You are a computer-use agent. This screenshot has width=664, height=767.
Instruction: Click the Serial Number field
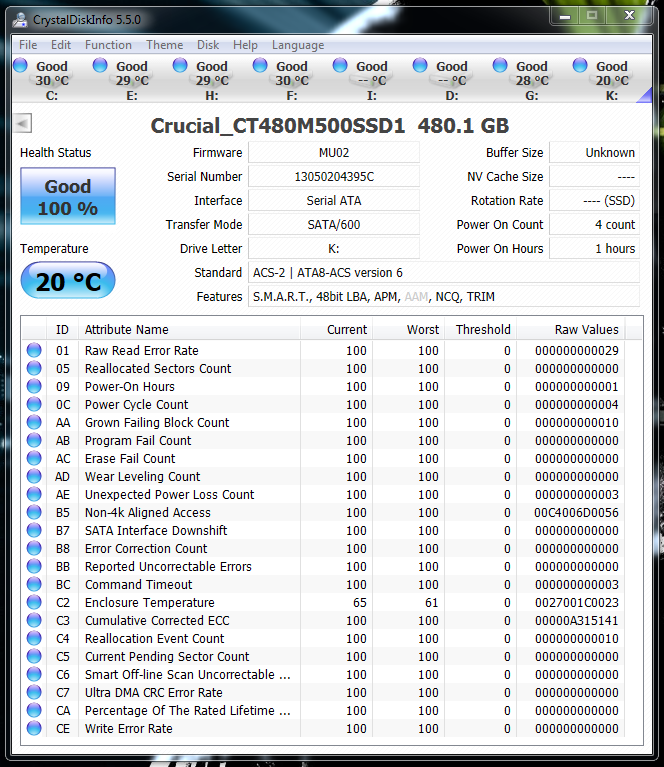tap(333, 177)
